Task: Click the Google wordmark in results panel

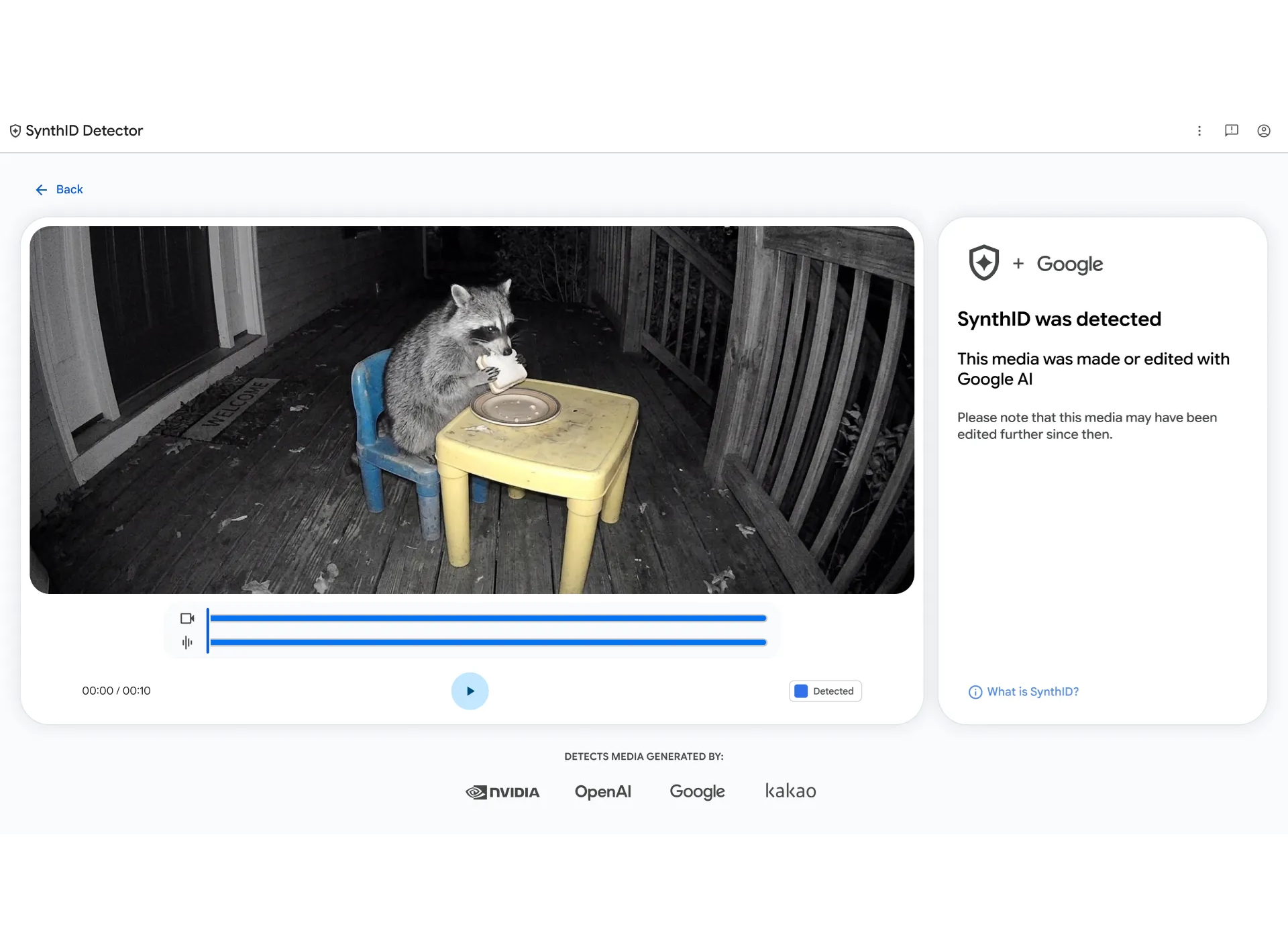Action: [x=1070, y=264]
